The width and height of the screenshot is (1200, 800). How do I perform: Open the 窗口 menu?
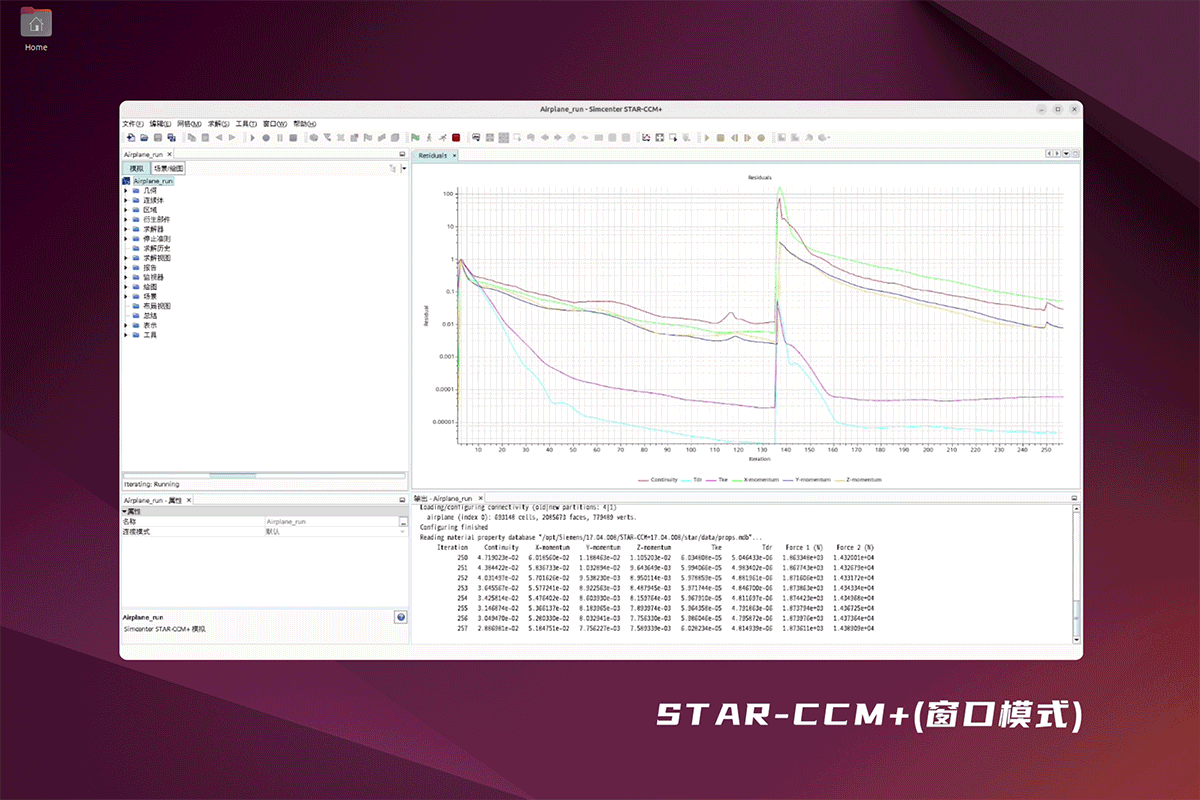(x=274, y=123)
